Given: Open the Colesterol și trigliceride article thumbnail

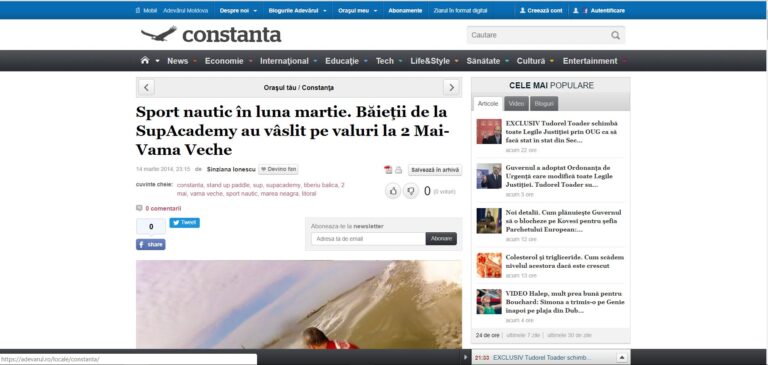Looking at the screenshot, I should [489, 265].
